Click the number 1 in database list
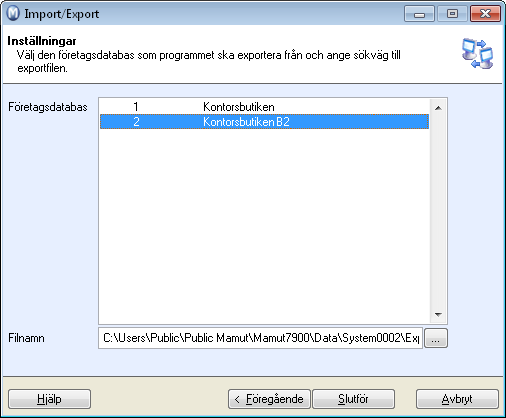Image resolution: width=506 pixels, height=418 pixels. pos(136,107)
